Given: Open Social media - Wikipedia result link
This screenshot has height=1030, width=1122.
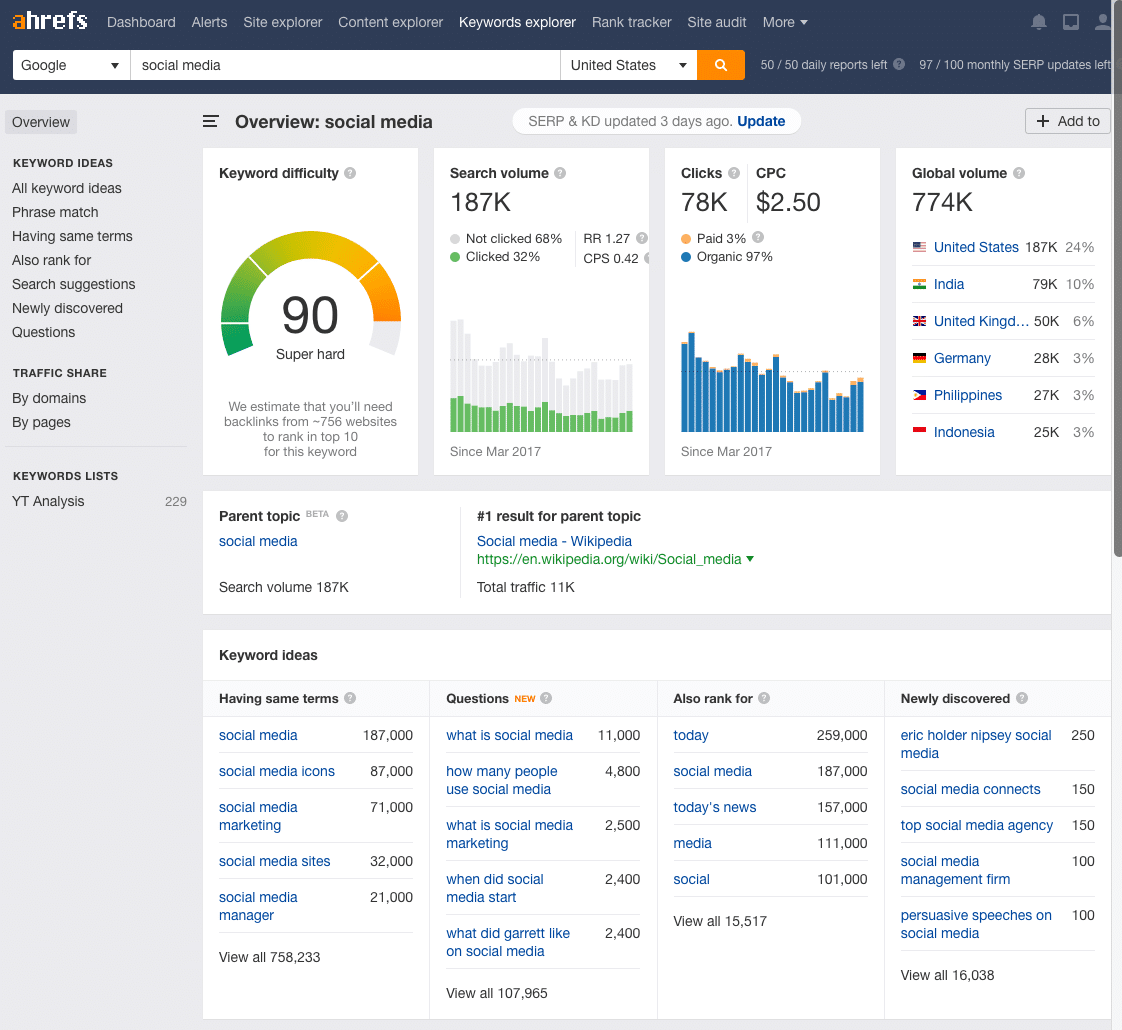Looking at the screenshot, I should (x=554, y=542).
